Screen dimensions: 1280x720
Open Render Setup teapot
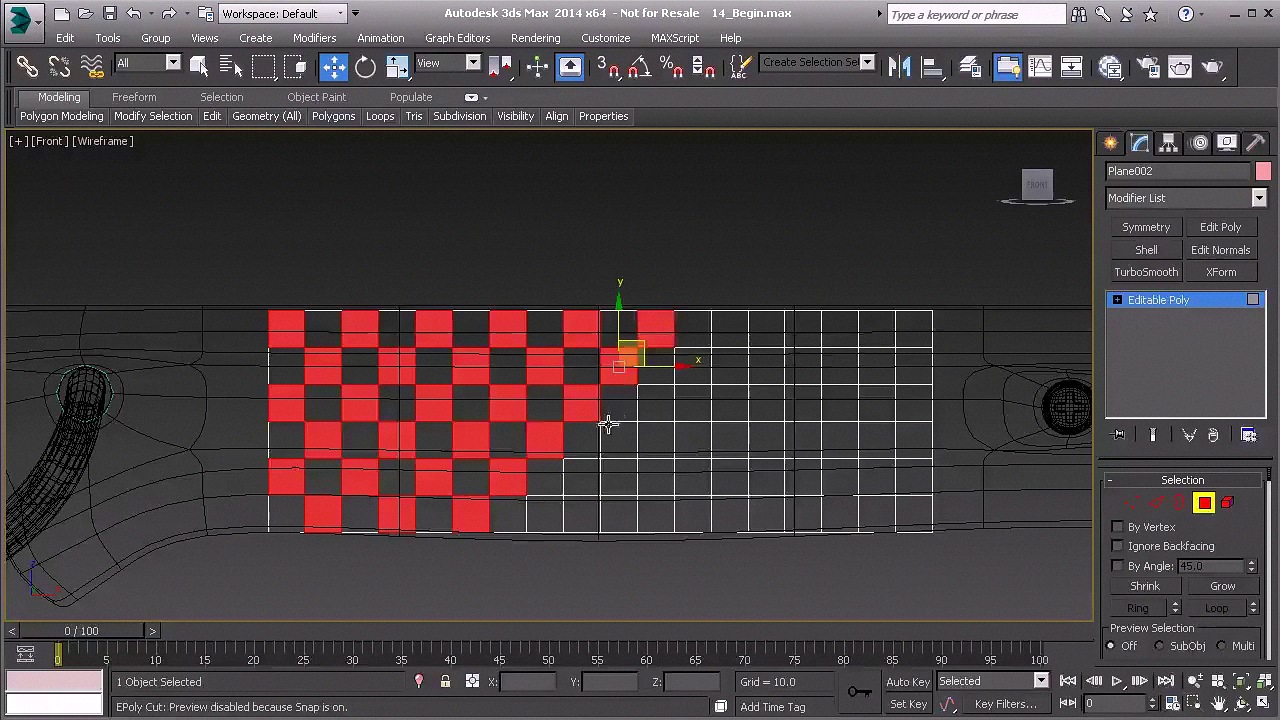tap(1148, 67)
